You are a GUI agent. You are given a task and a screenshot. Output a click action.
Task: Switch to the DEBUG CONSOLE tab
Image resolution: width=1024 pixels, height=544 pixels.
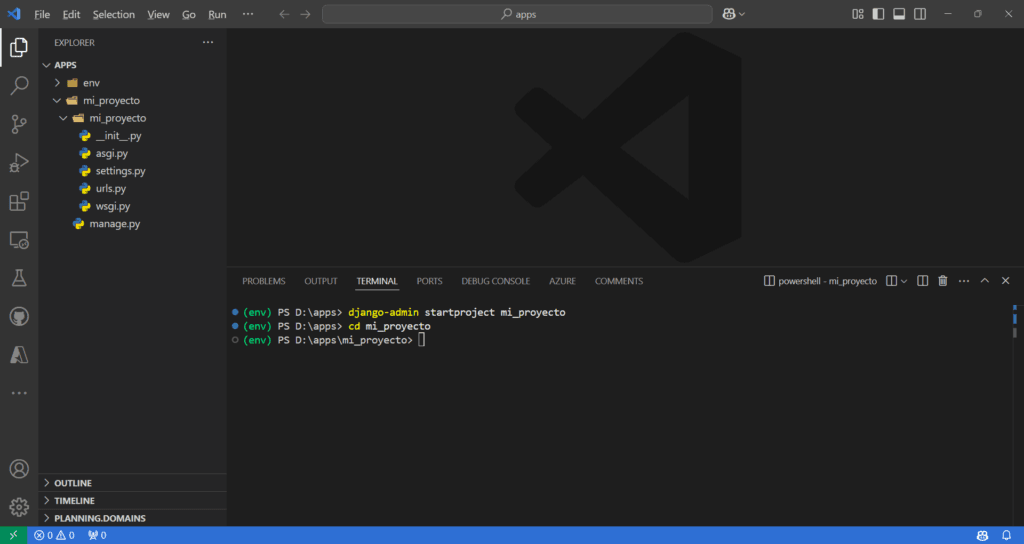(x=496, y=281)
